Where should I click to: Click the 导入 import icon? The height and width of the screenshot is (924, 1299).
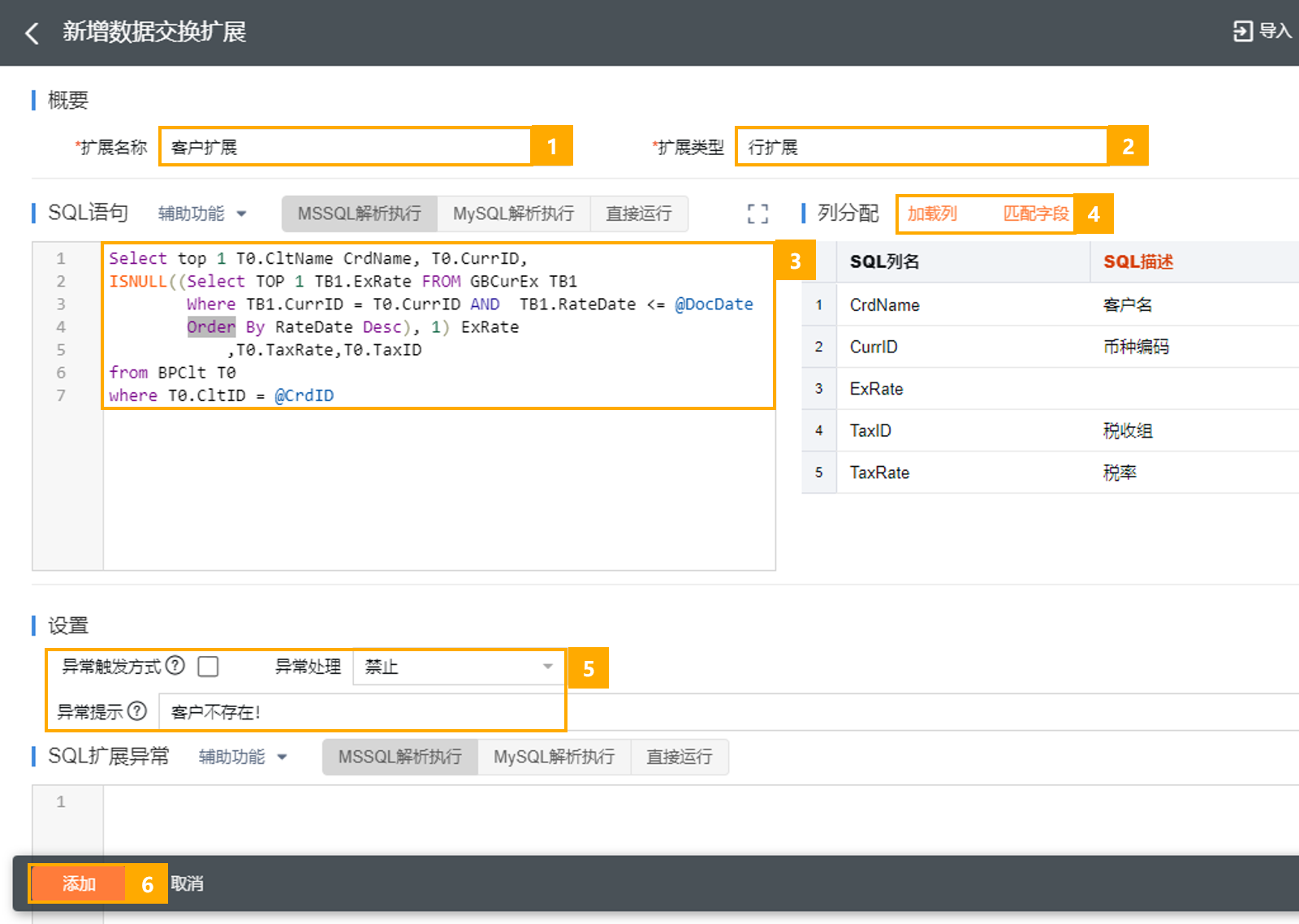[1242, 31]
